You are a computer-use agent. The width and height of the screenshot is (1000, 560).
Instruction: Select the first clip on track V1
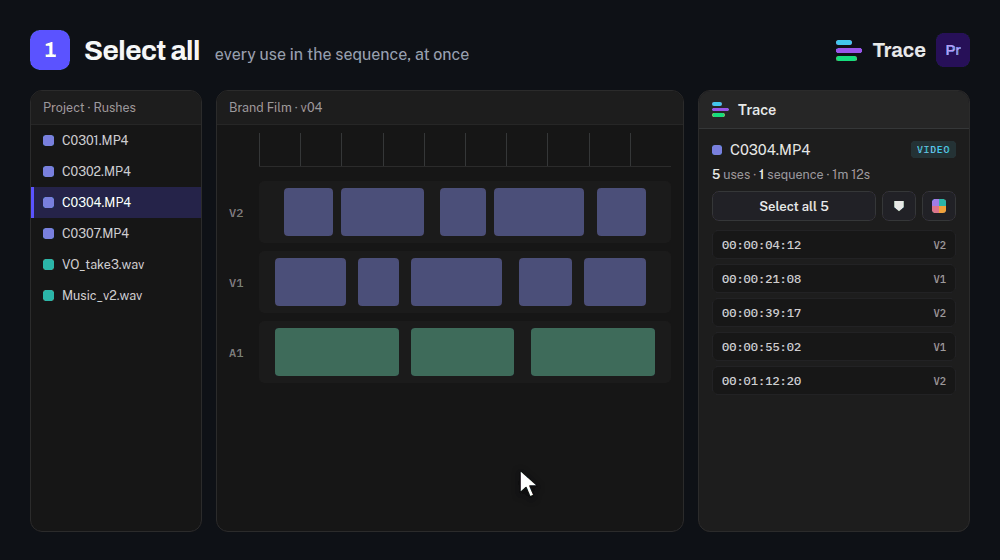(310, 282)
